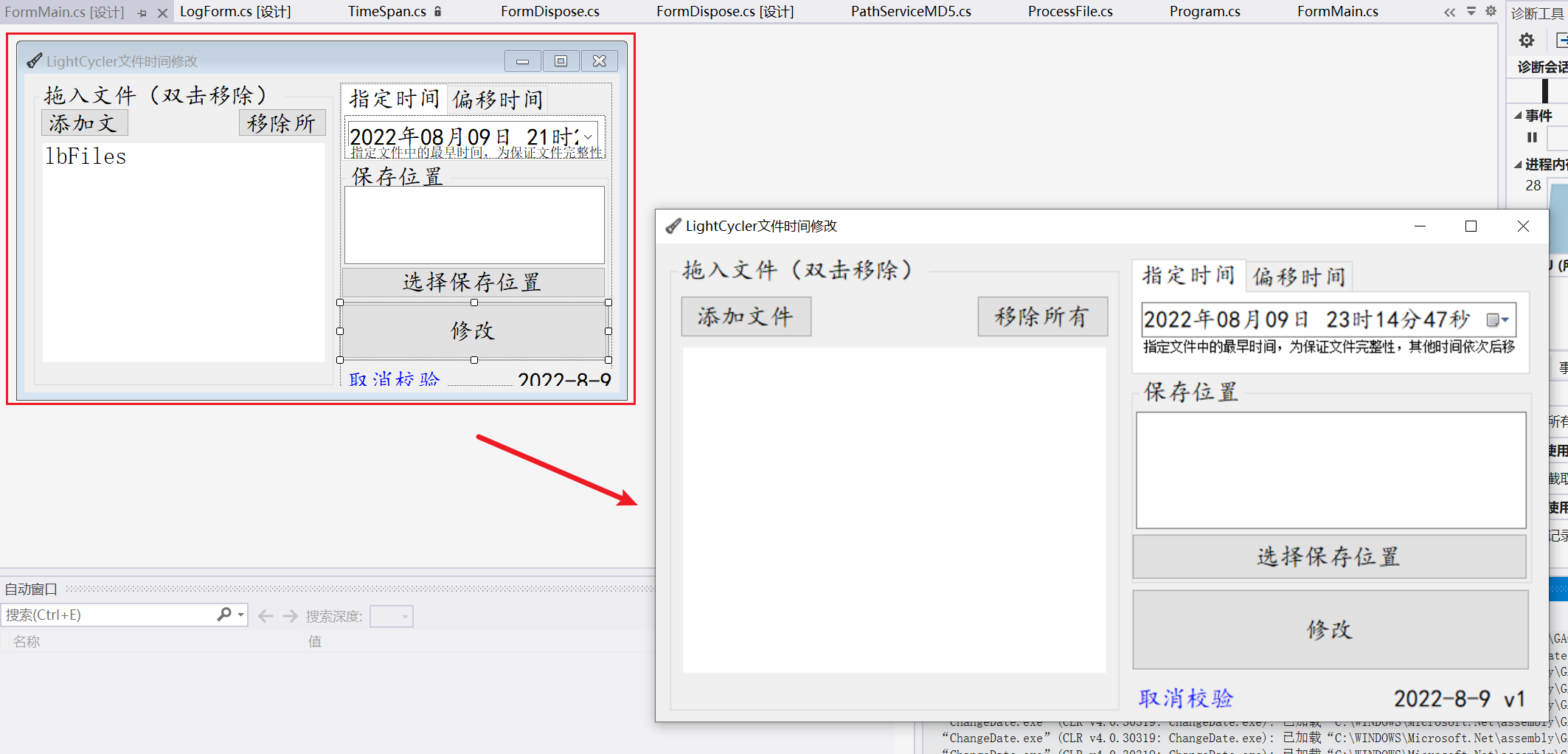Click the forward arrow in the Autos window
Image resolution: width=1568 pixels, height=754 pixels.
(291, 616)
